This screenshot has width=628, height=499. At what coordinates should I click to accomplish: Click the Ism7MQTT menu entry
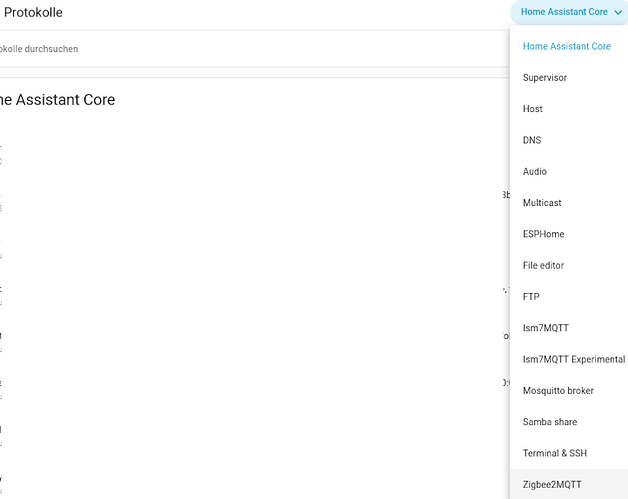click(x=546, y=328)
